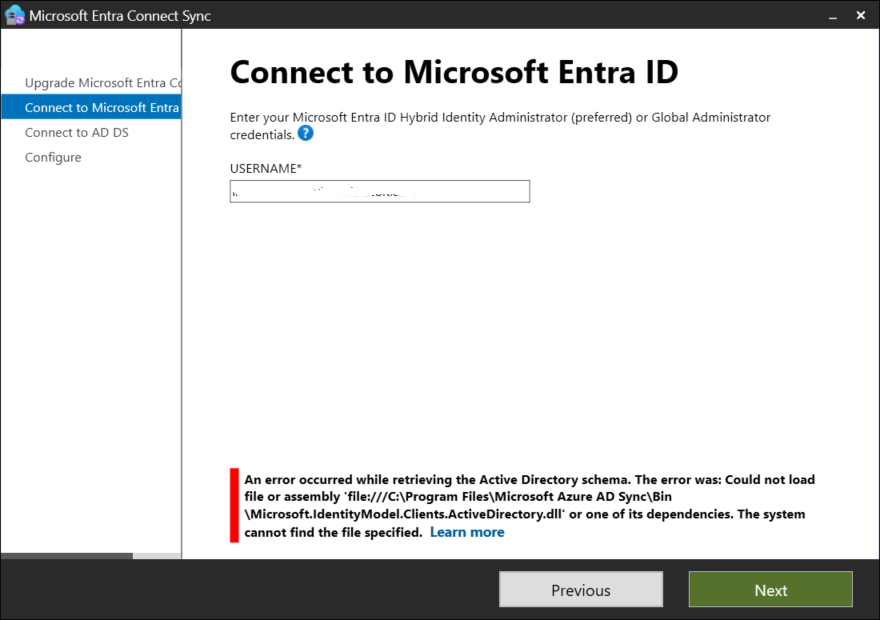Click the USERNAME* label
880x620 pixels.
[265, 168]
